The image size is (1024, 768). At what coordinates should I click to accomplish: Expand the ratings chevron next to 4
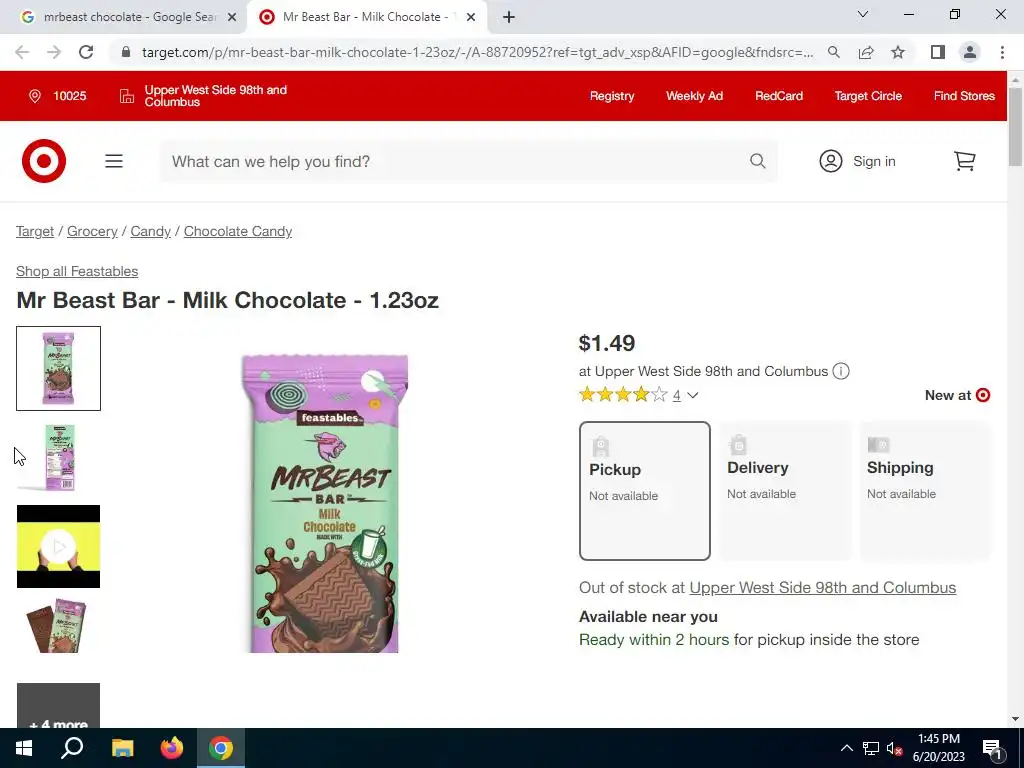coord(693,395)
